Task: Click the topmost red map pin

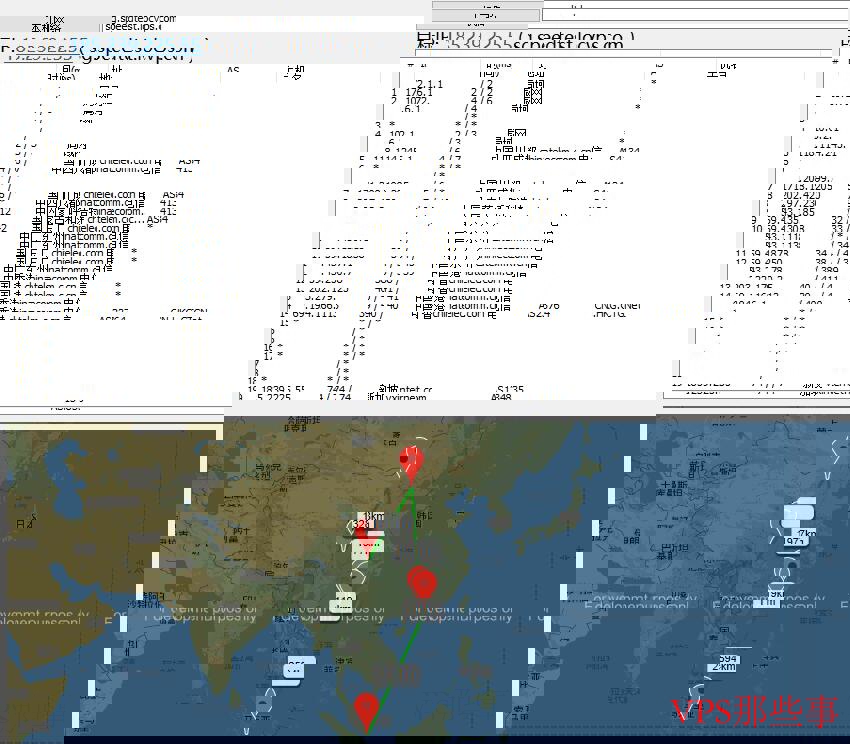Action: pos(410,462)
